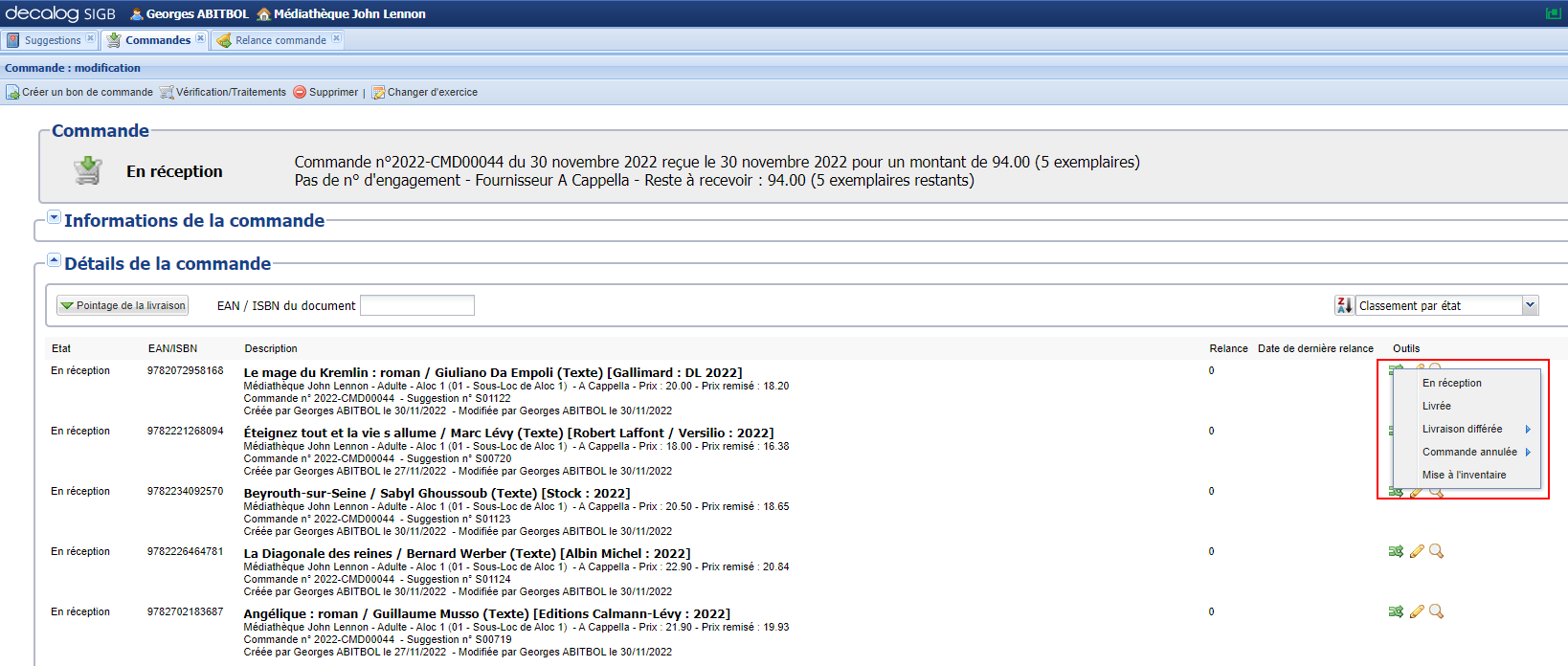Close the Commandes tab

(200, 39)
